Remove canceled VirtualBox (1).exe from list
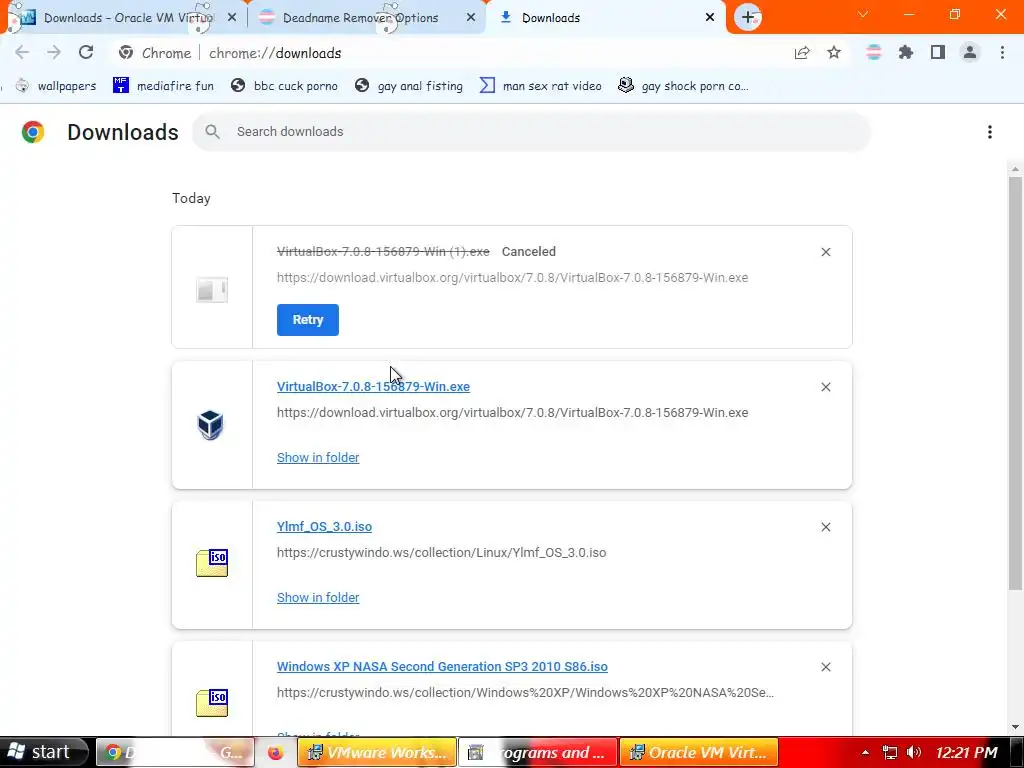 coord(825,252)
